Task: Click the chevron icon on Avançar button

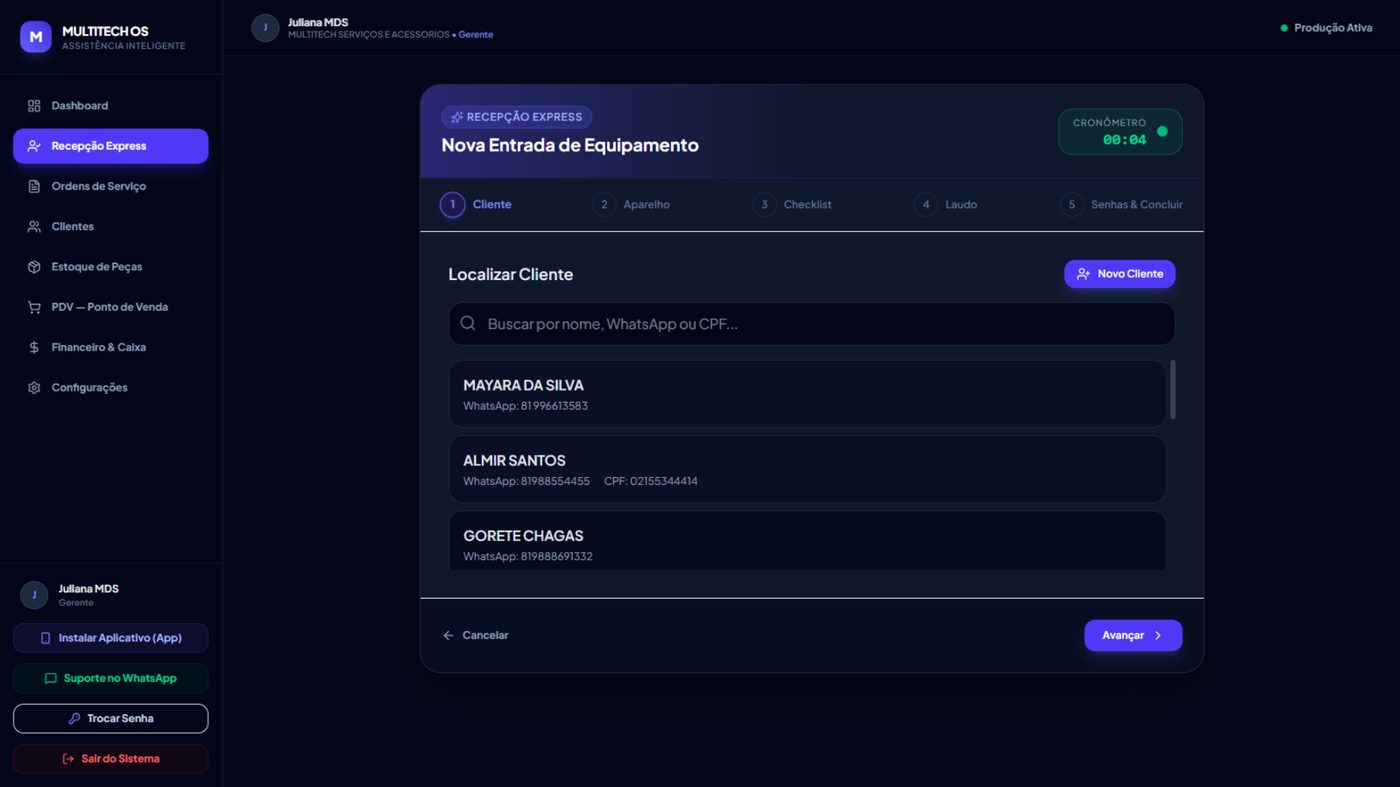Action: [1158, 635]
